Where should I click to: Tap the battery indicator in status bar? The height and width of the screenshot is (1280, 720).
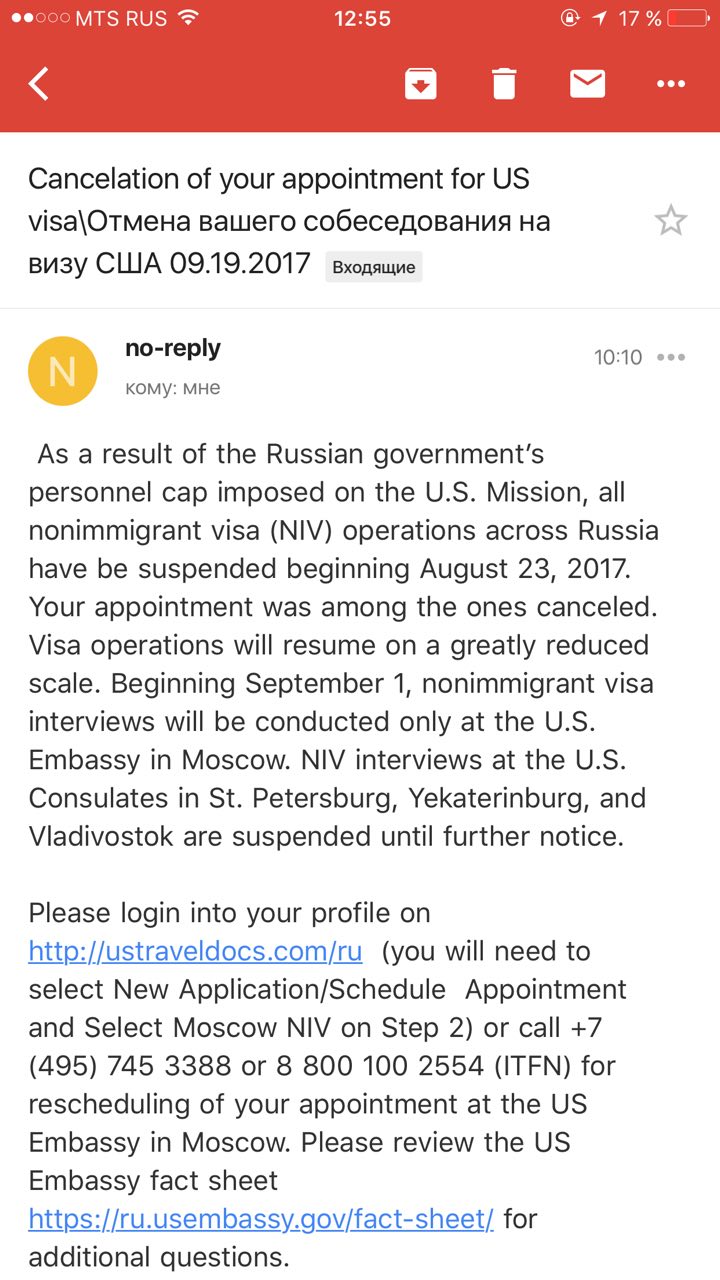tap(688, 18)
